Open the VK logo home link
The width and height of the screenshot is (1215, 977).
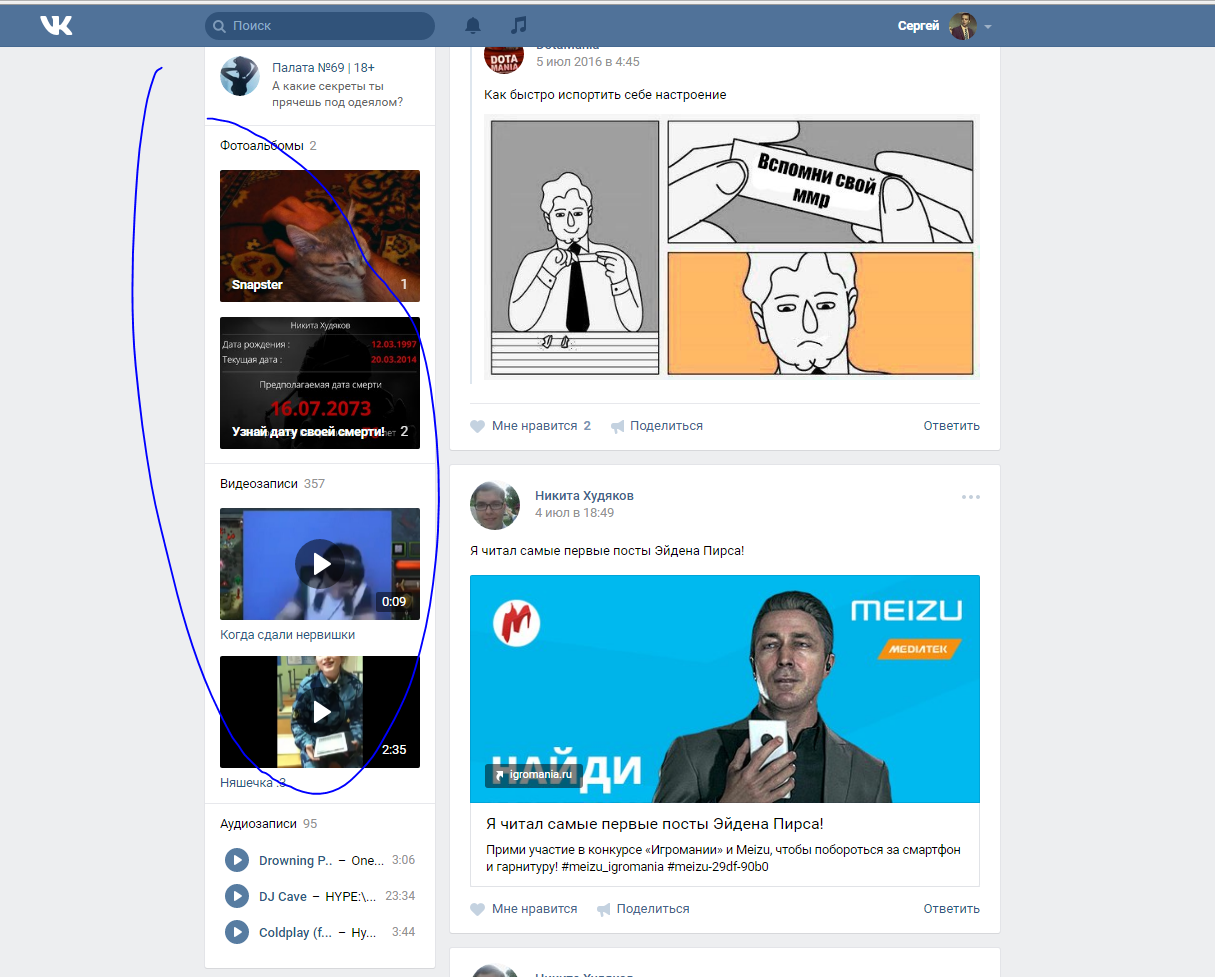56,25
